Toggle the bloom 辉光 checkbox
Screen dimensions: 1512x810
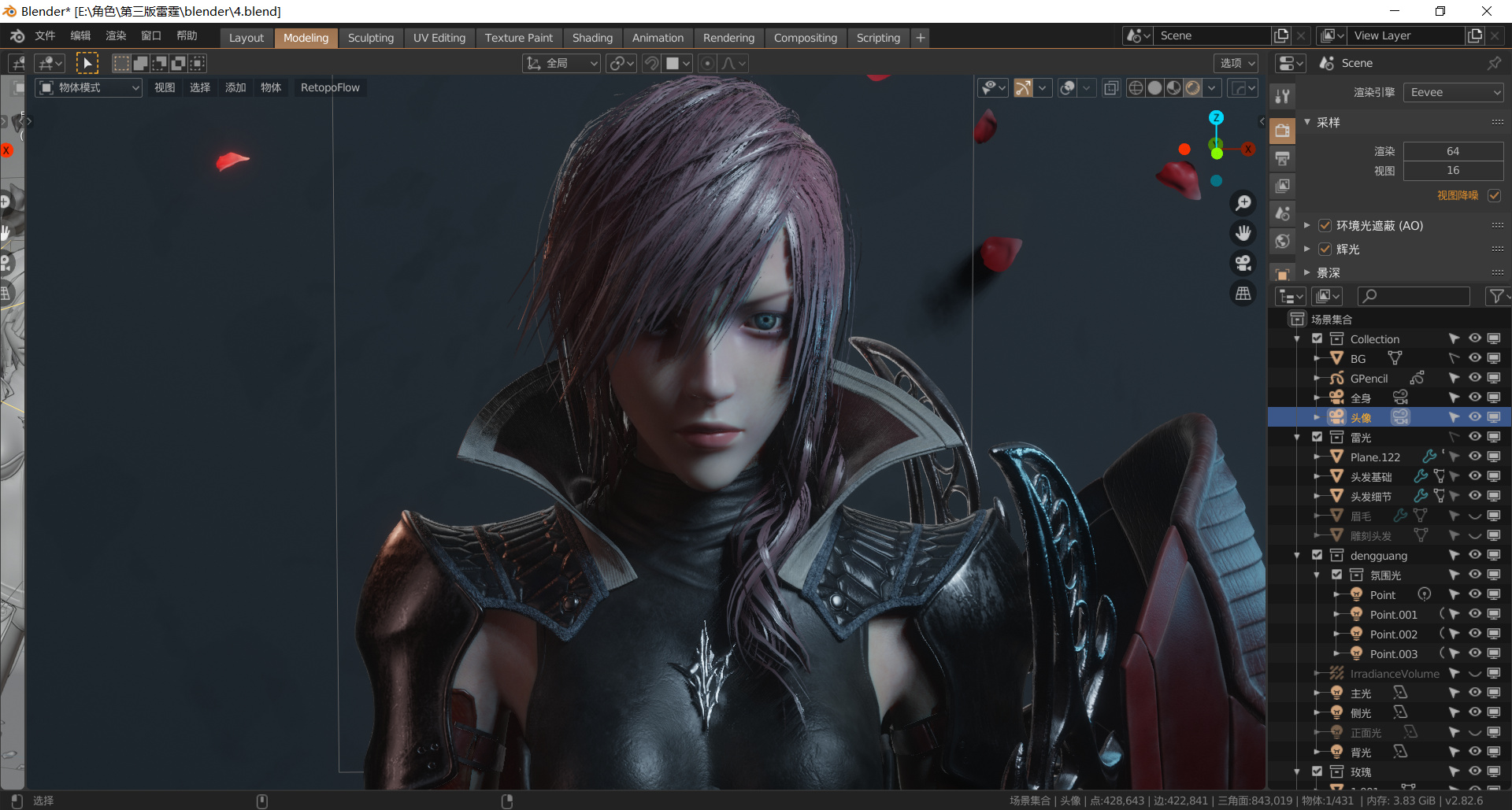1325,249
